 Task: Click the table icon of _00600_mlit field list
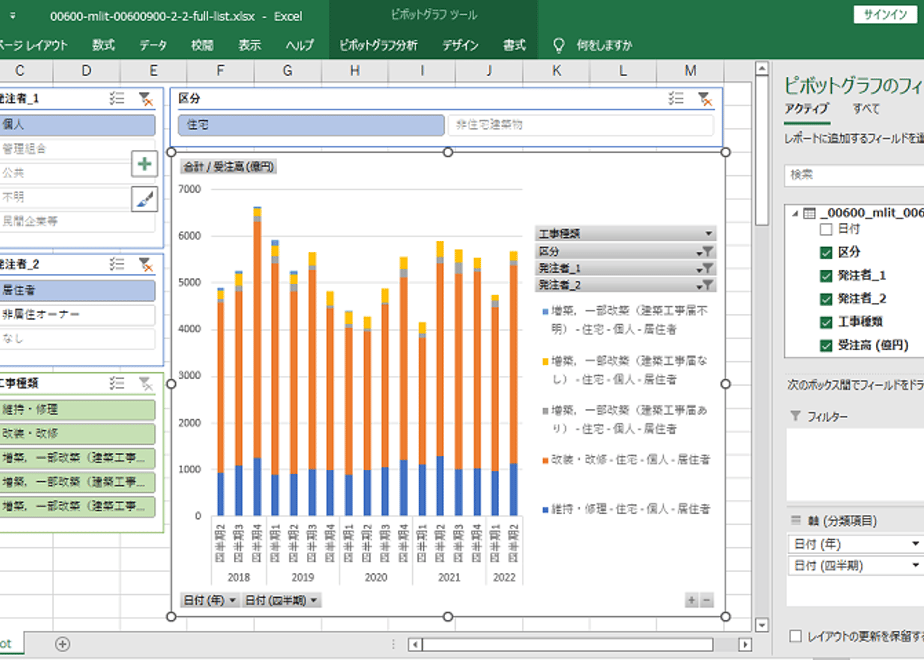pos(810,213)
